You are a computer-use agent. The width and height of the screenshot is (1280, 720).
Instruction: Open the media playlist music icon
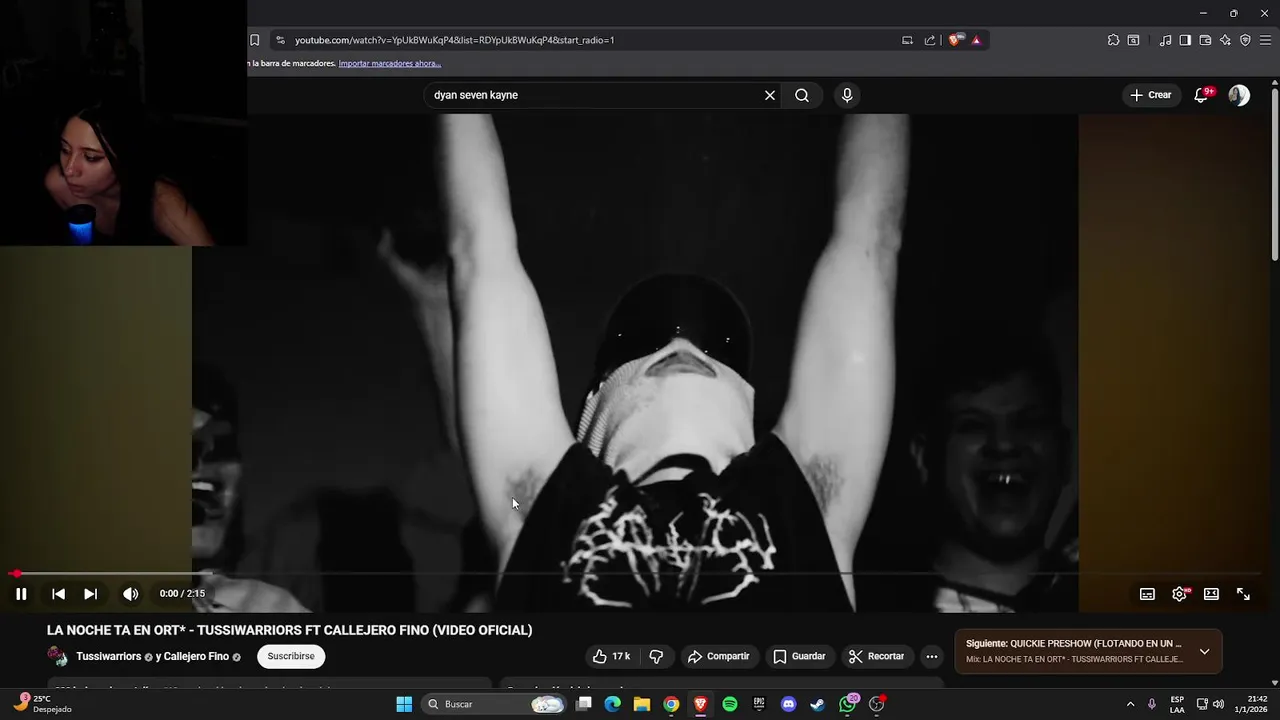point(1165,40)
